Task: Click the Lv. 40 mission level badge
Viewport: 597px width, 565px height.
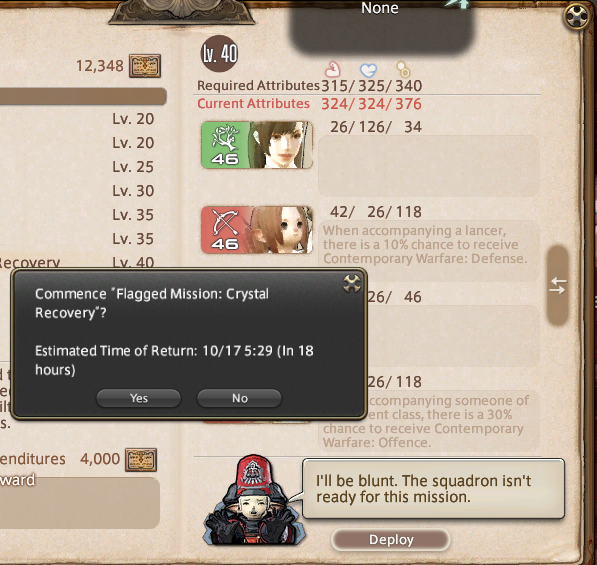Action: (219, 54)
